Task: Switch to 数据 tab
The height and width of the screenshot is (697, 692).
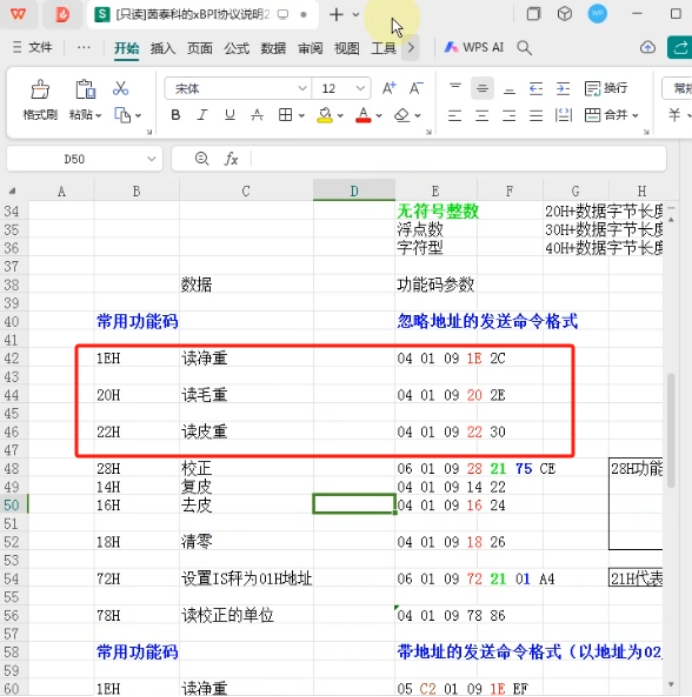Action: [273, 48]
